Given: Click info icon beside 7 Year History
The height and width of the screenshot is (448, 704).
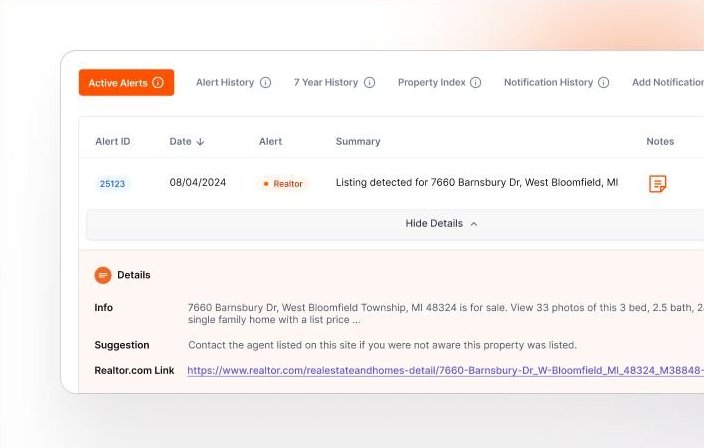Looking at the screenshot, I should [369, 83].
